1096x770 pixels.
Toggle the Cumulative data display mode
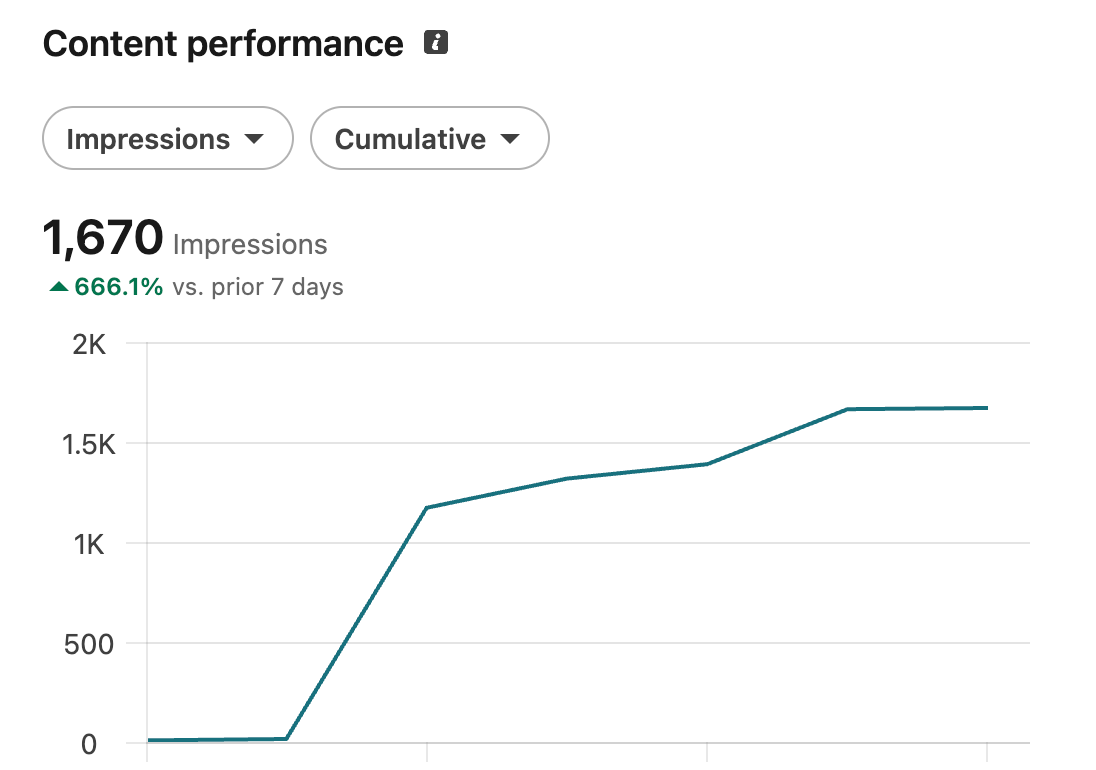(x=429, y=139)
